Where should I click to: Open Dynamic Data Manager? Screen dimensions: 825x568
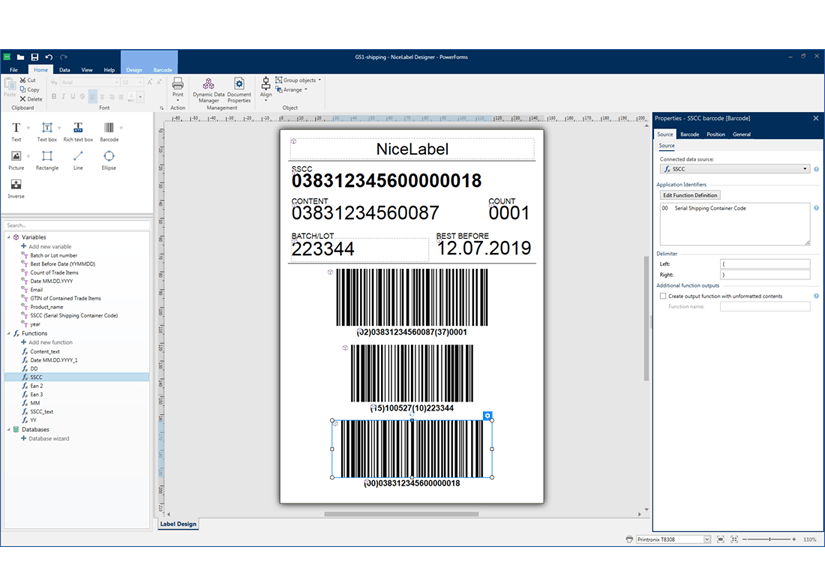[208, 90]
